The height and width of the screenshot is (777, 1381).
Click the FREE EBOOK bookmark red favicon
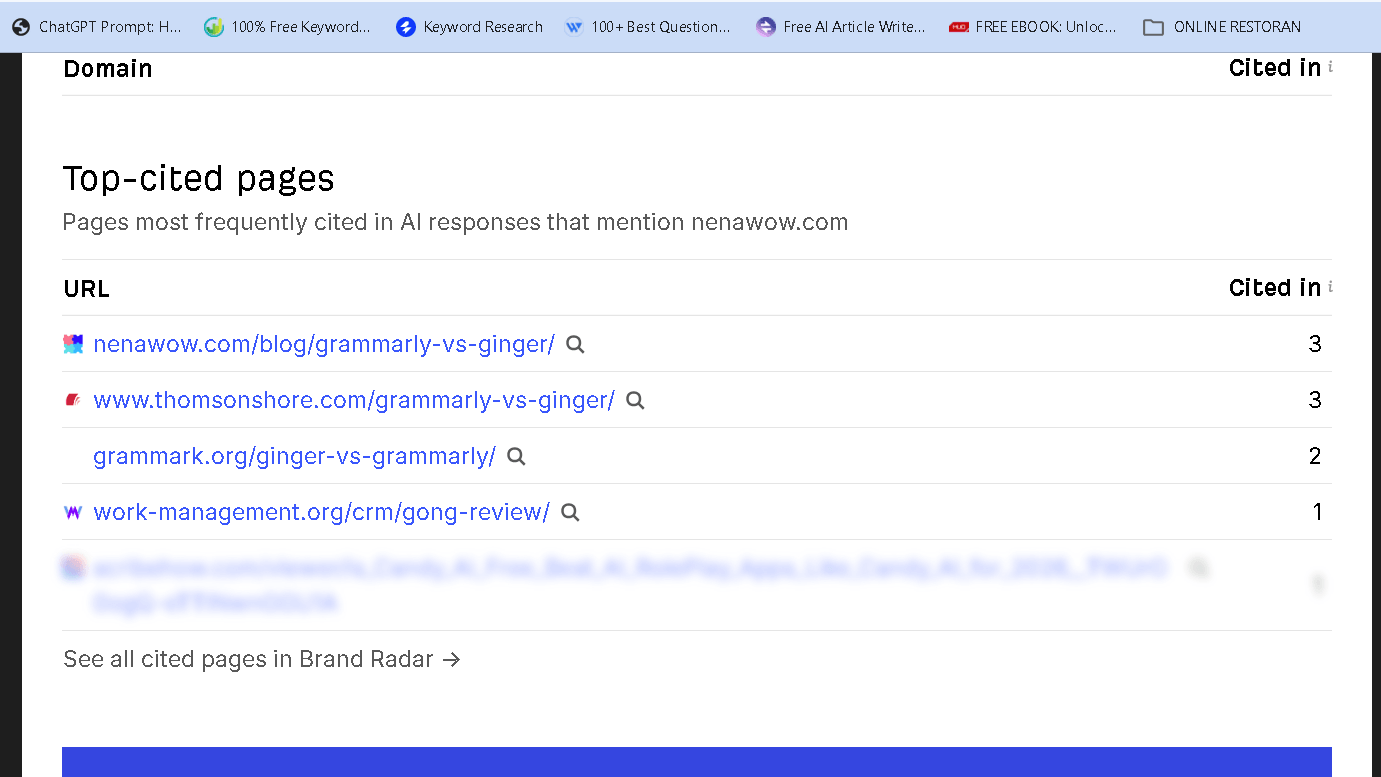(958, 27)
